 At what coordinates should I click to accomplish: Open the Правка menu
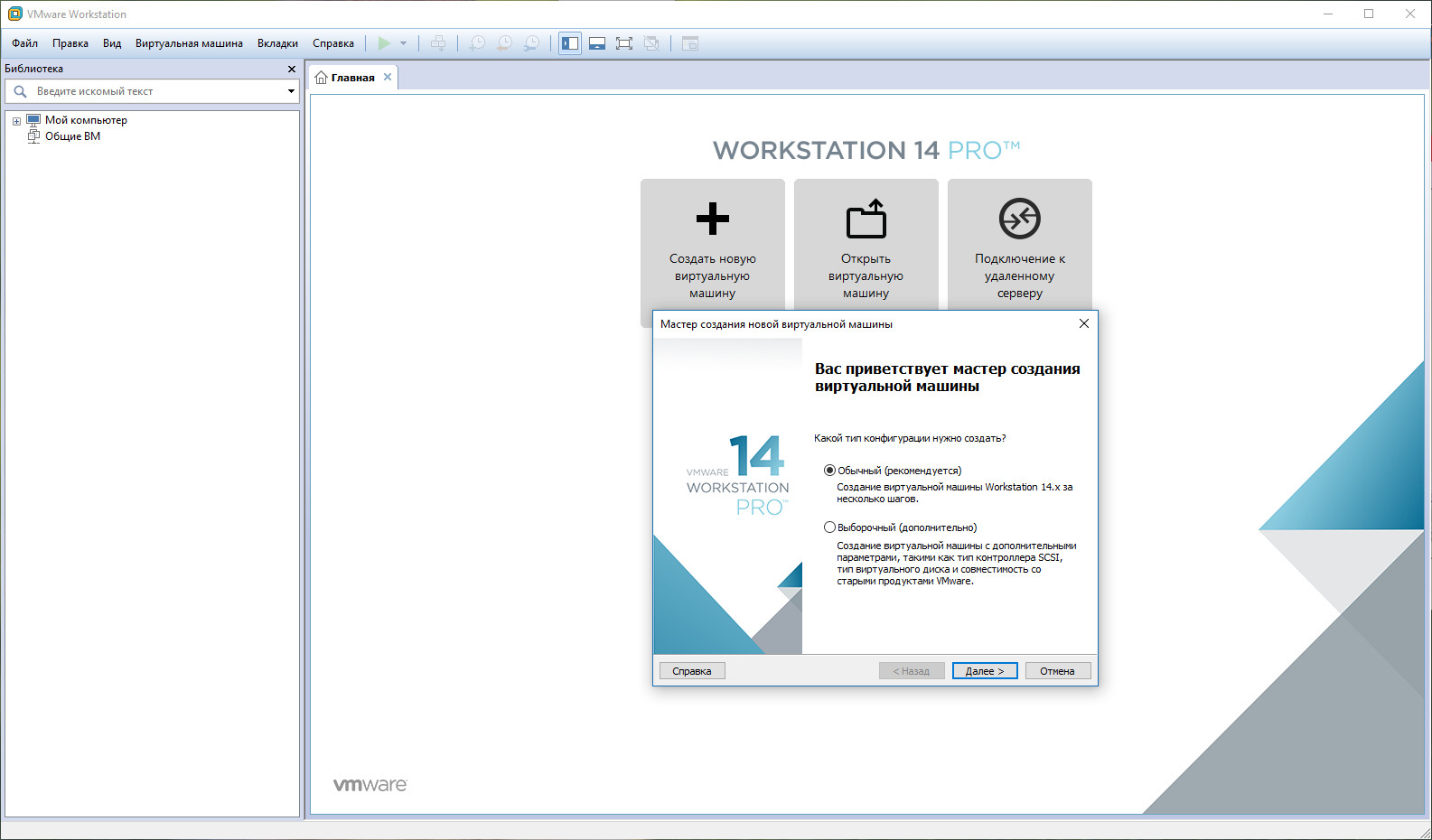click(70, 43)
